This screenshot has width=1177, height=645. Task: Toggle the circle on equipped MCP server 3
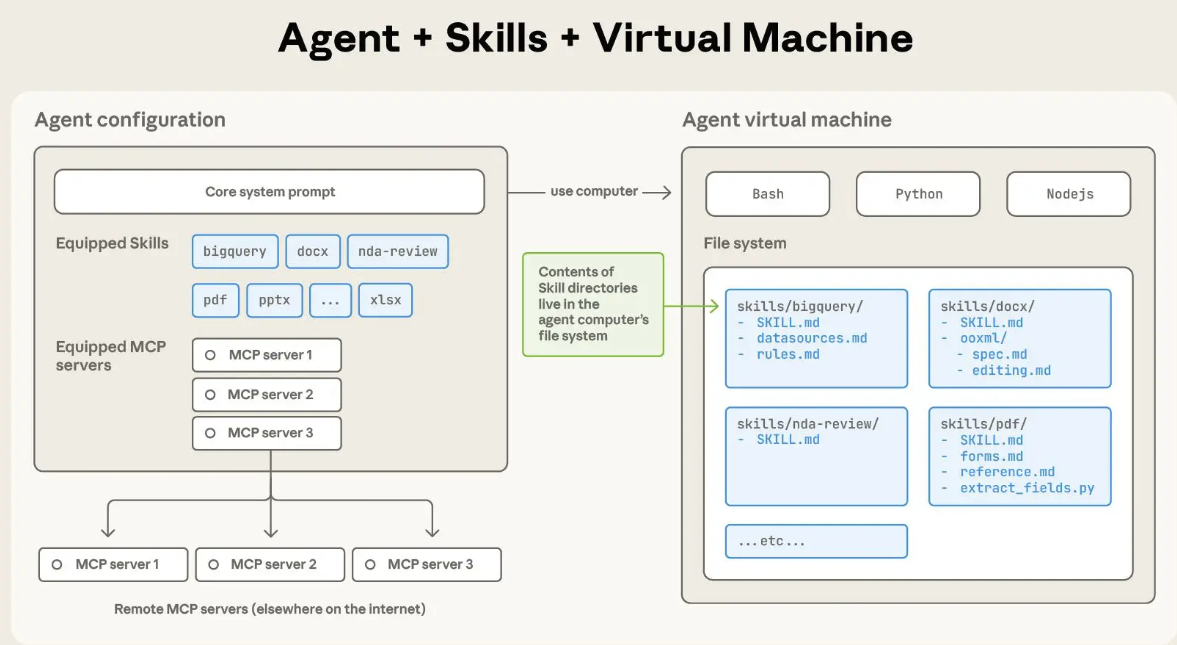[210, 433]
